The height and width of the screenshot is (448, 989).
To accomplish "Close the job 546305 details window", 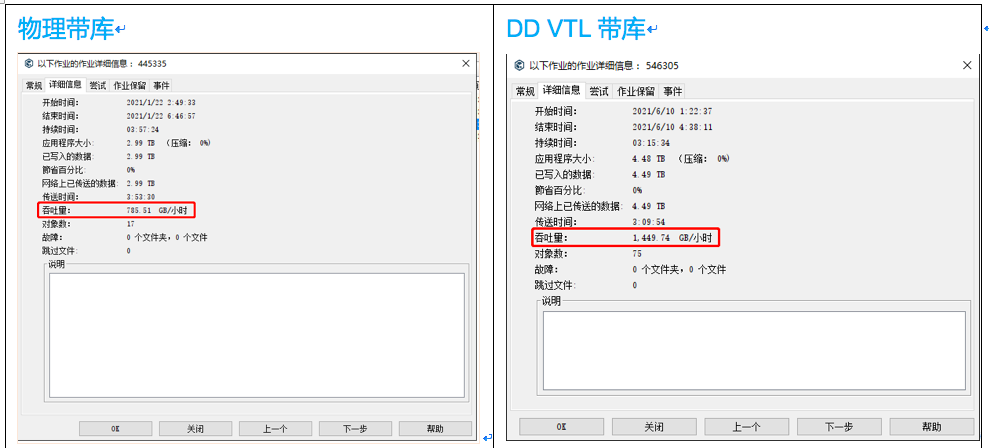I will [967, 65].
